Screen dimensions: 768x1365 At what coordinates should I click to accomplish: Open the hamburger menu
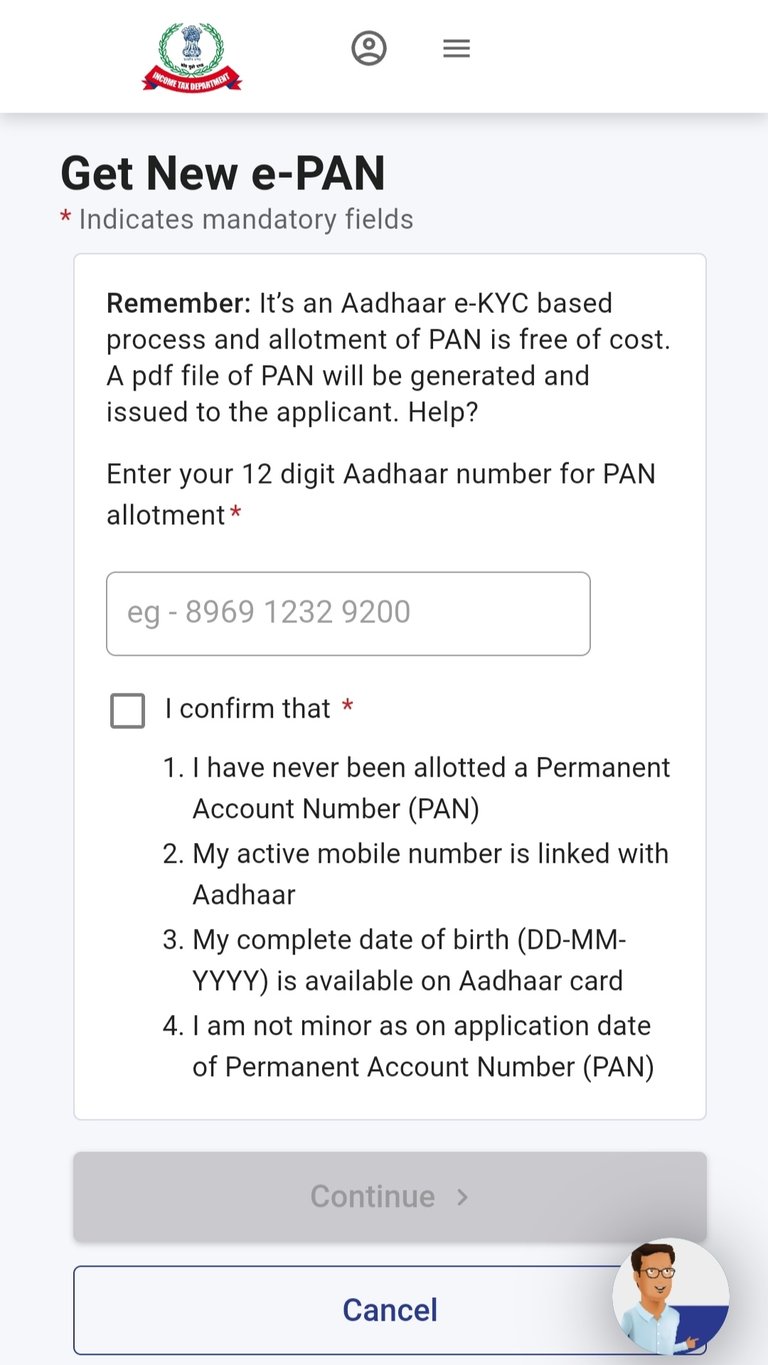click(x=456, y=48)
